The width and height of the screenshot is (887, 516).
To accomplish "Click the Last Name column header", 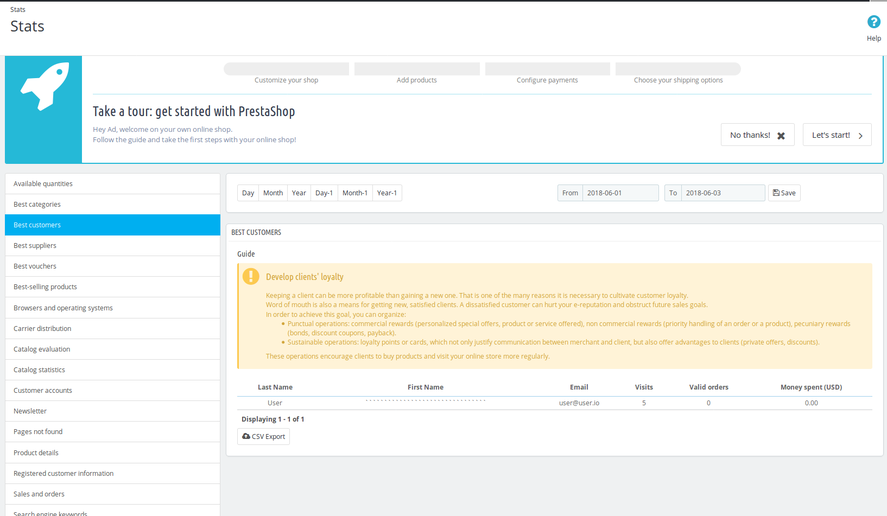I will (x=275, y=388).
